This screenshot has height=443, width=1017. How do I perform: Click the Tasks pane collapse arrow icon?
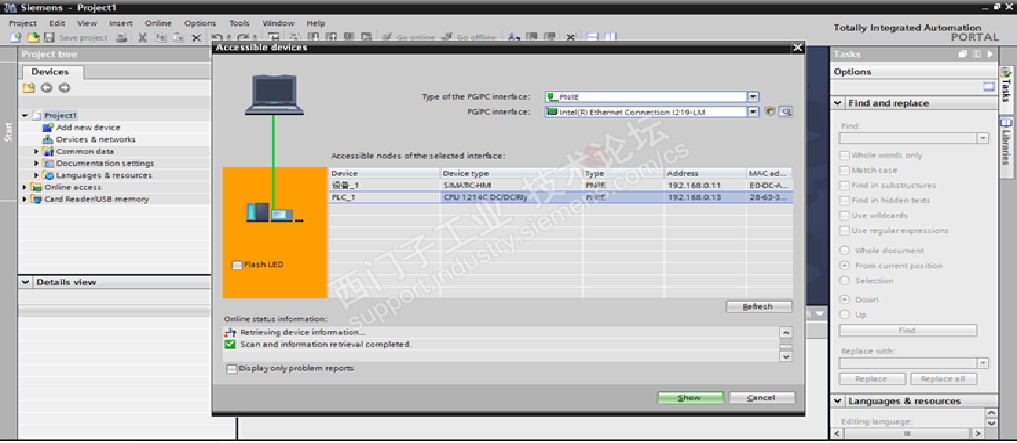(991, 54)
